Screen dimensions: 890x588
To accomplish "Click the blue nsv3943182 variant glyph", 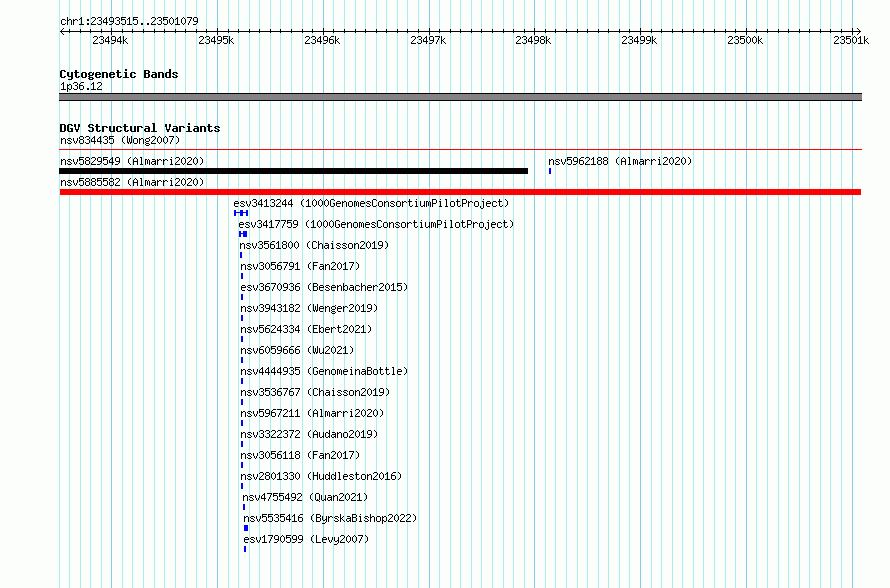I will [x=242, y=318].
